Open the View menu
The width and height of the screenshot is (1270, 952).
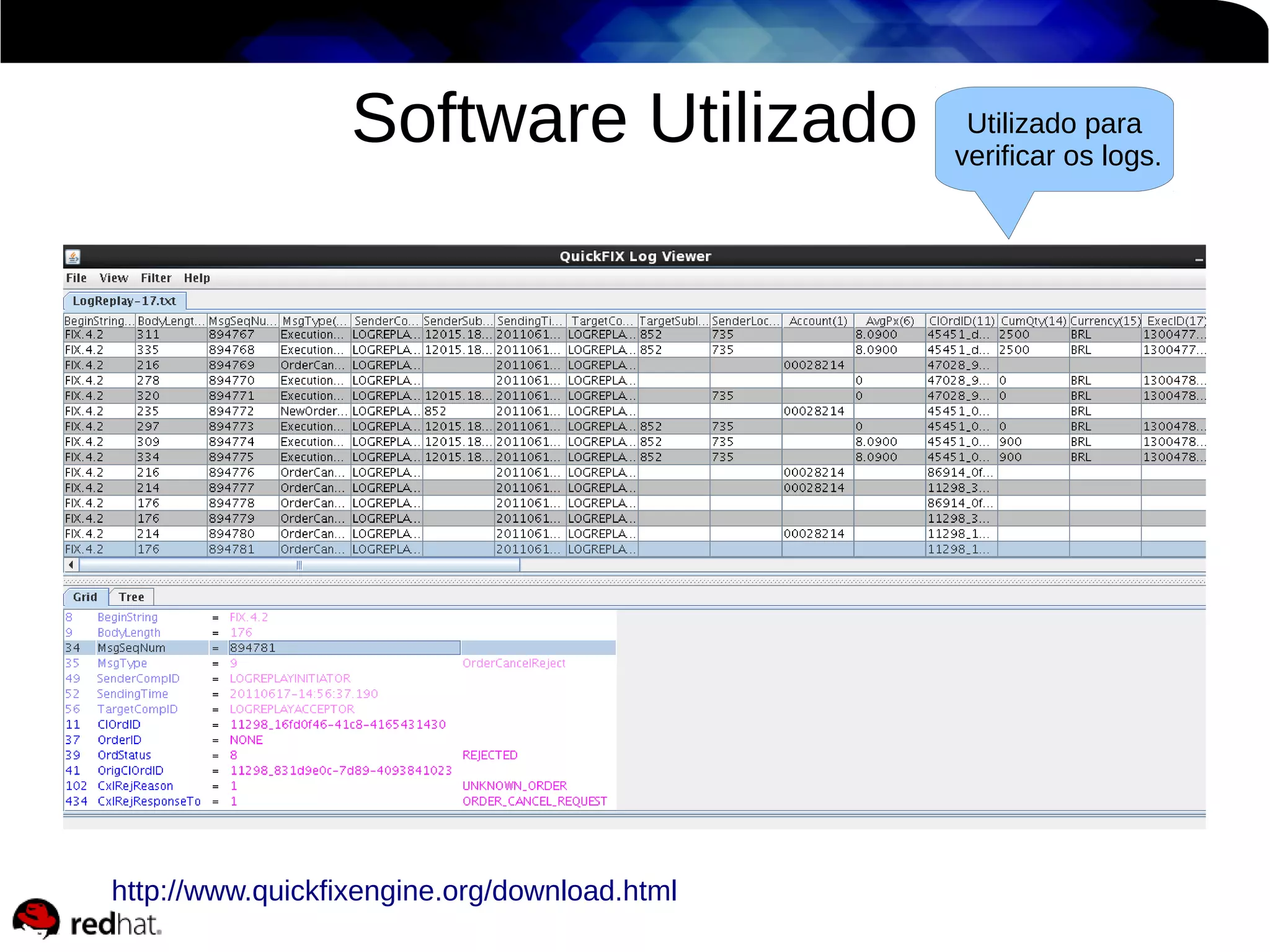(x=113, y=278)
